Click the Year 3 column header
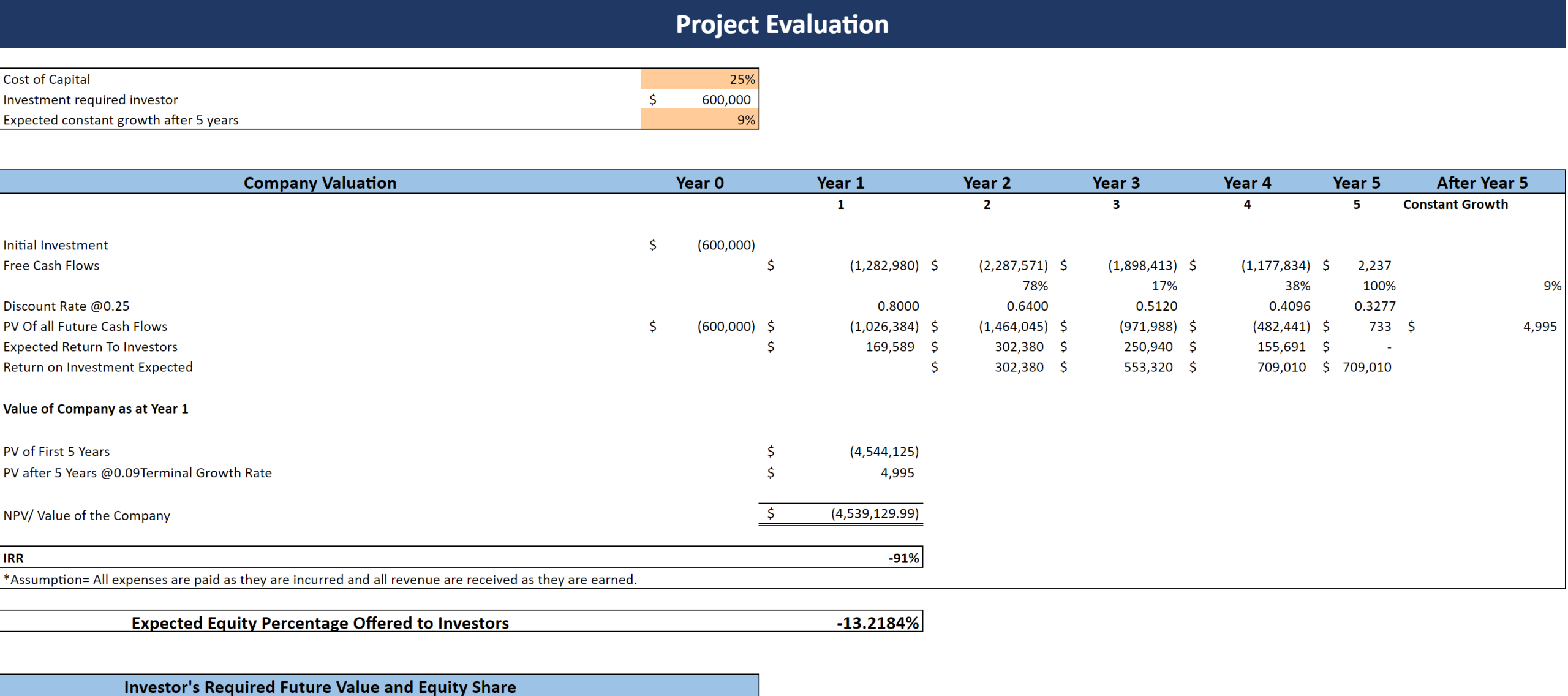 tap(1115, 183)
